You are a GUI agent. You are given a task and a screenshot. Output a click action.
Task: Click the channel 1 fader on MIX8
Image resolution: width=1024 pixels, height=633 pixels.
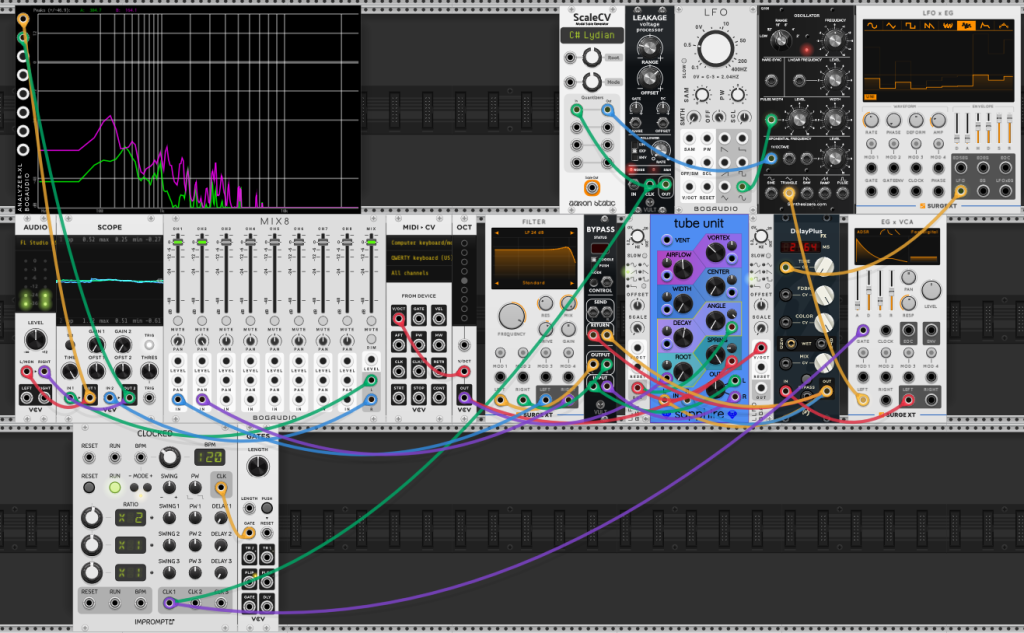coord(178,242)
